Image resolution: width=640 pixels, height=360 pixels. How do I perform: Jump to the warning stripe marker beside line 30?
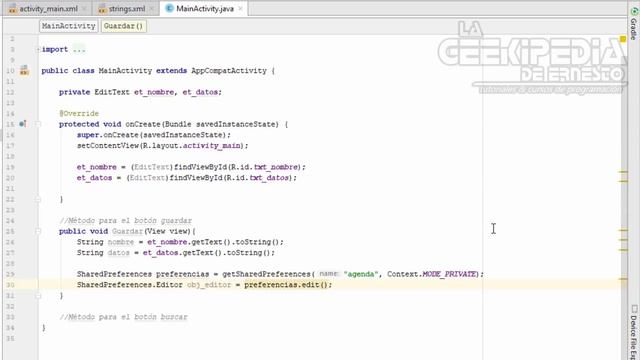[x=623, y=279]
